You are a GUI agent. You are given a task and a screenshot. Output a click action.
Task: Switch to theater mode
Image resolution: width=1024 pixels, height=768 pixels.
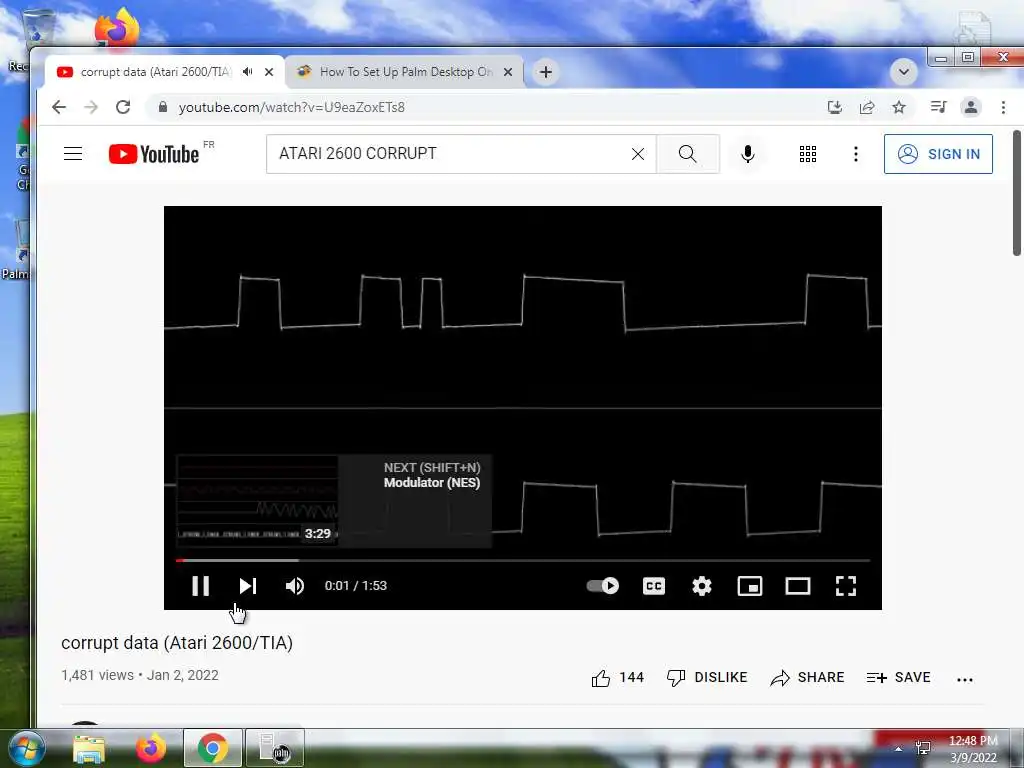tap(797, 586)
